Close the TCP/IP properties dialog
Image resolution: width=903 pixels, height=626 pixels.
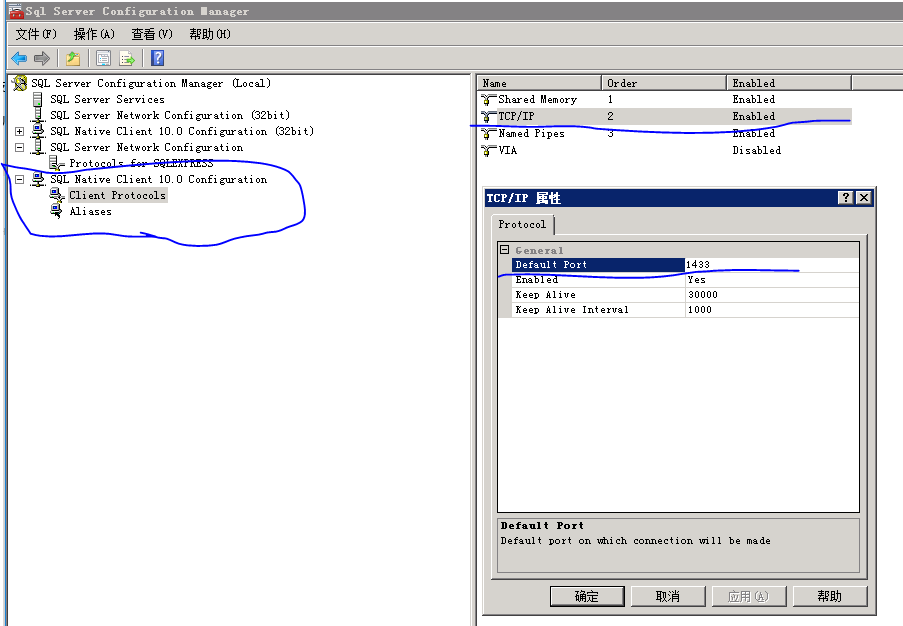pos(864,198)
